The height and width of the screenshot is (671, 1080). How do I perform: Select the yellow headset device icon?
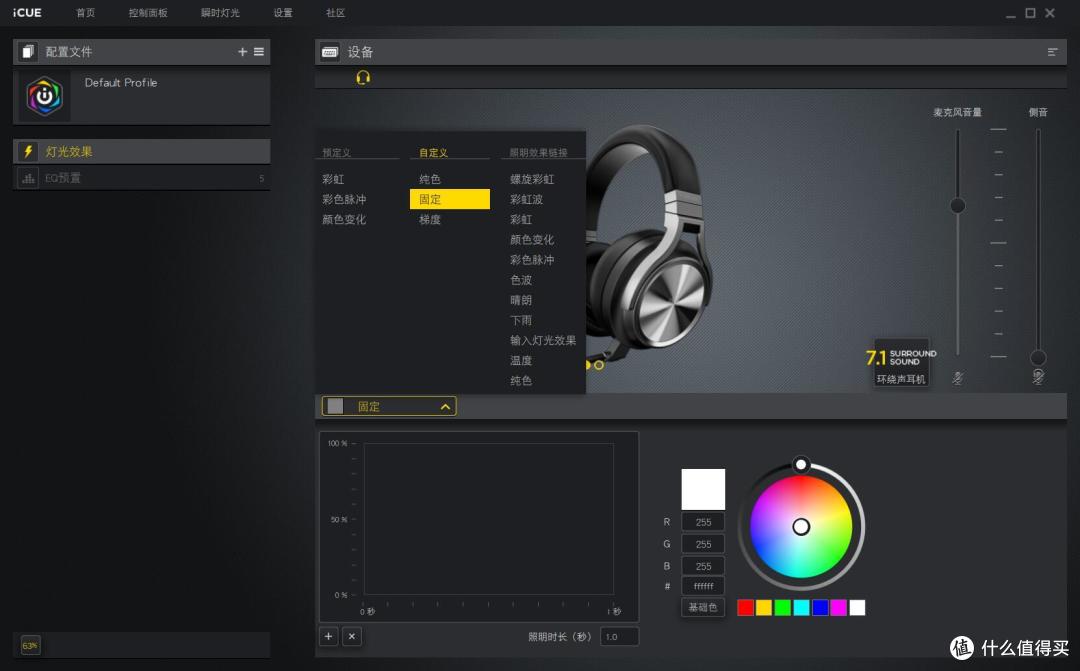pyautogui.click(x=363, y=78)
